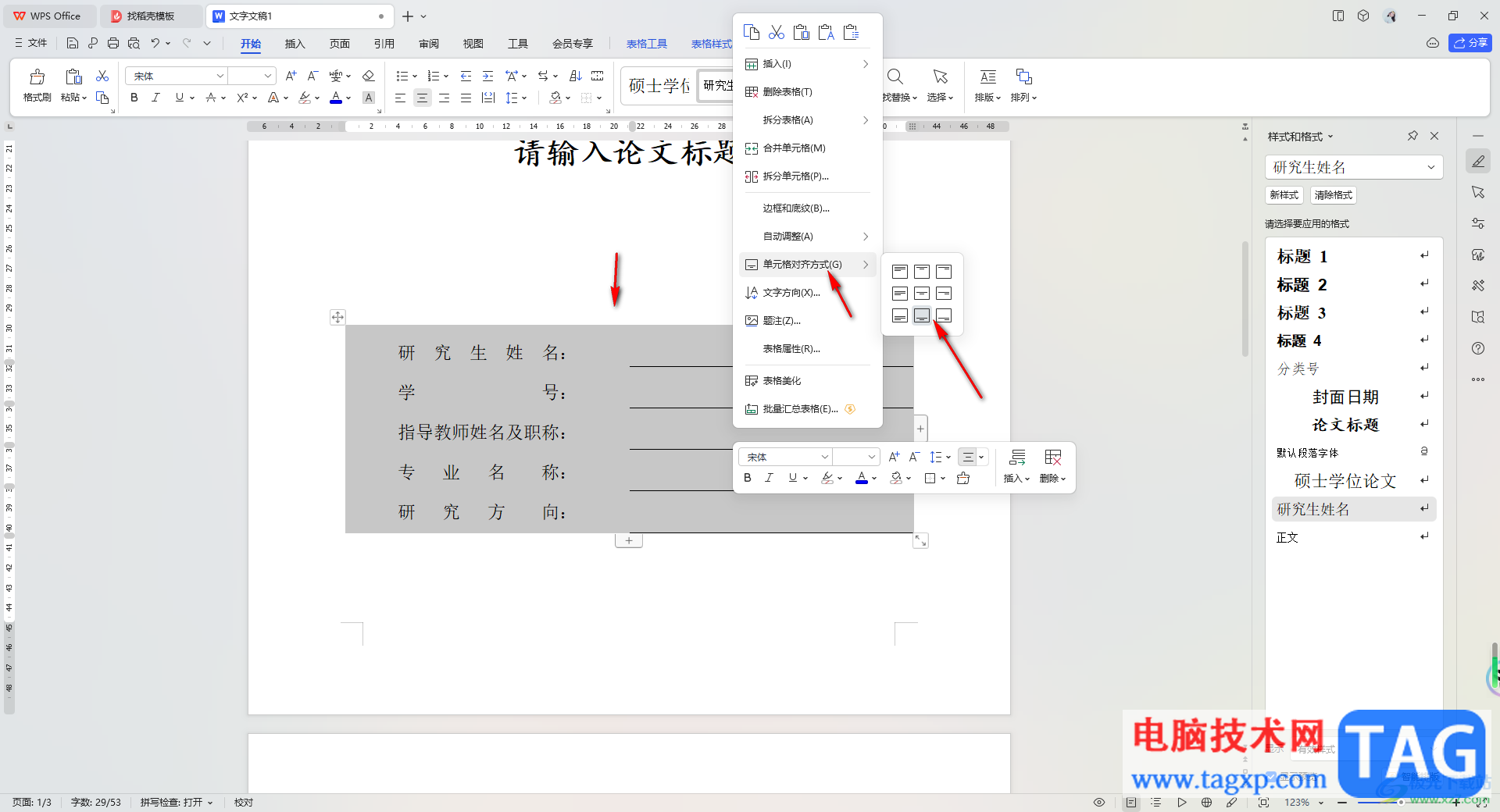Toggle character shading A in the ribbon
Image resolution: width=1500 pixels, height=812 pixels.
[x=369, y=98]
